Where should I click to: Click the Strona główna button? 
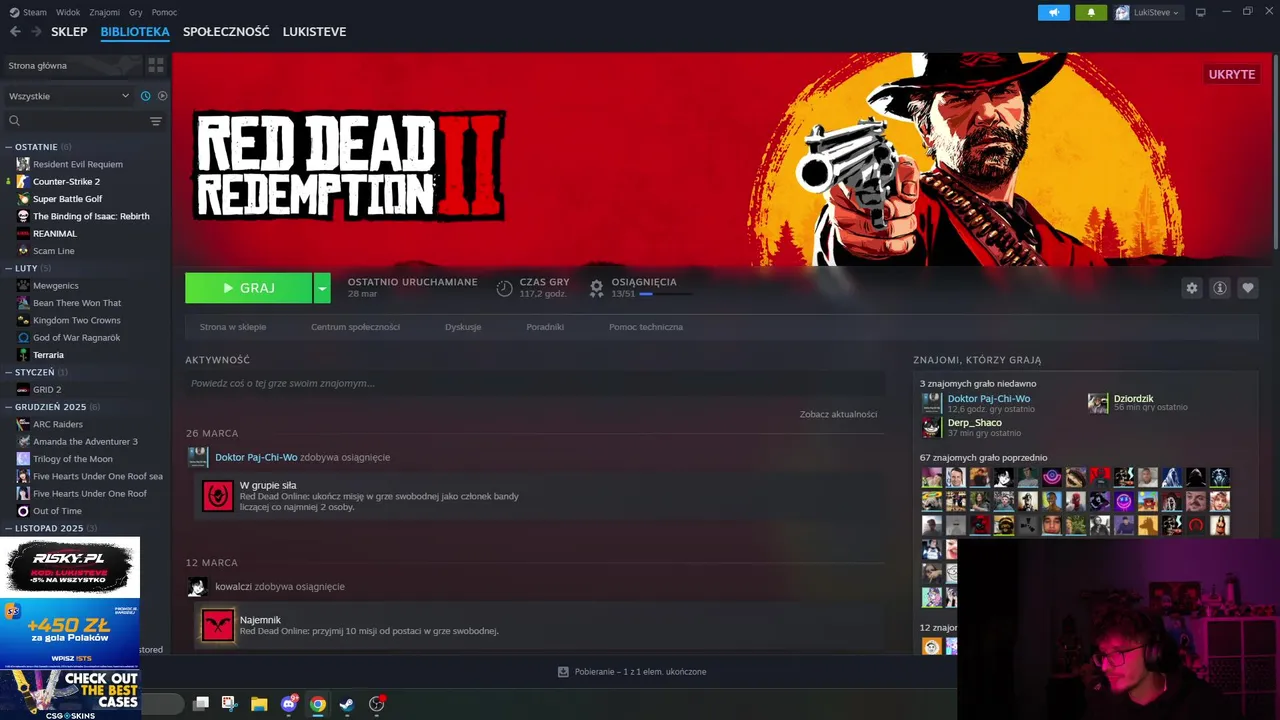click(72, 65)
